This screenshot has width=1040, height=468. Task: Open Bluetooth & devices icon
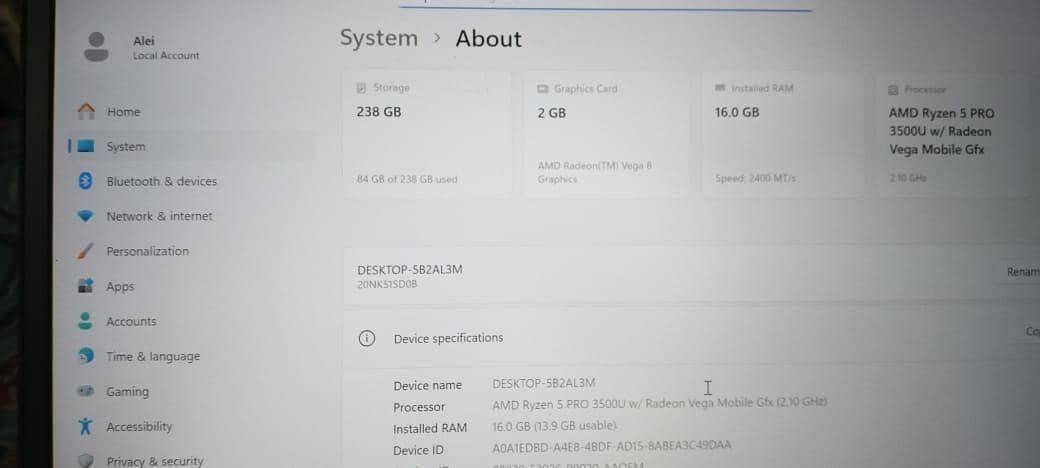pyautogui.click(x=86, y=181)
